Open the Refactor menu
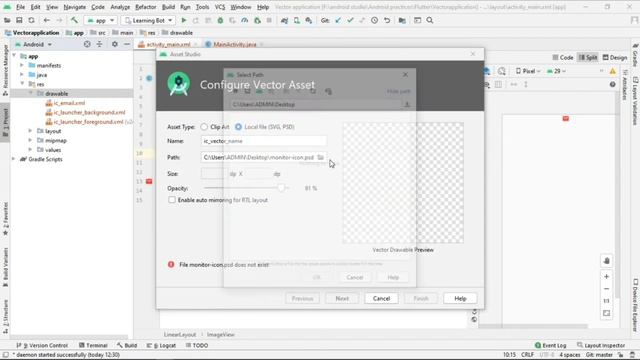The height and width of the screenshot is (360, 640). (146, 7)
